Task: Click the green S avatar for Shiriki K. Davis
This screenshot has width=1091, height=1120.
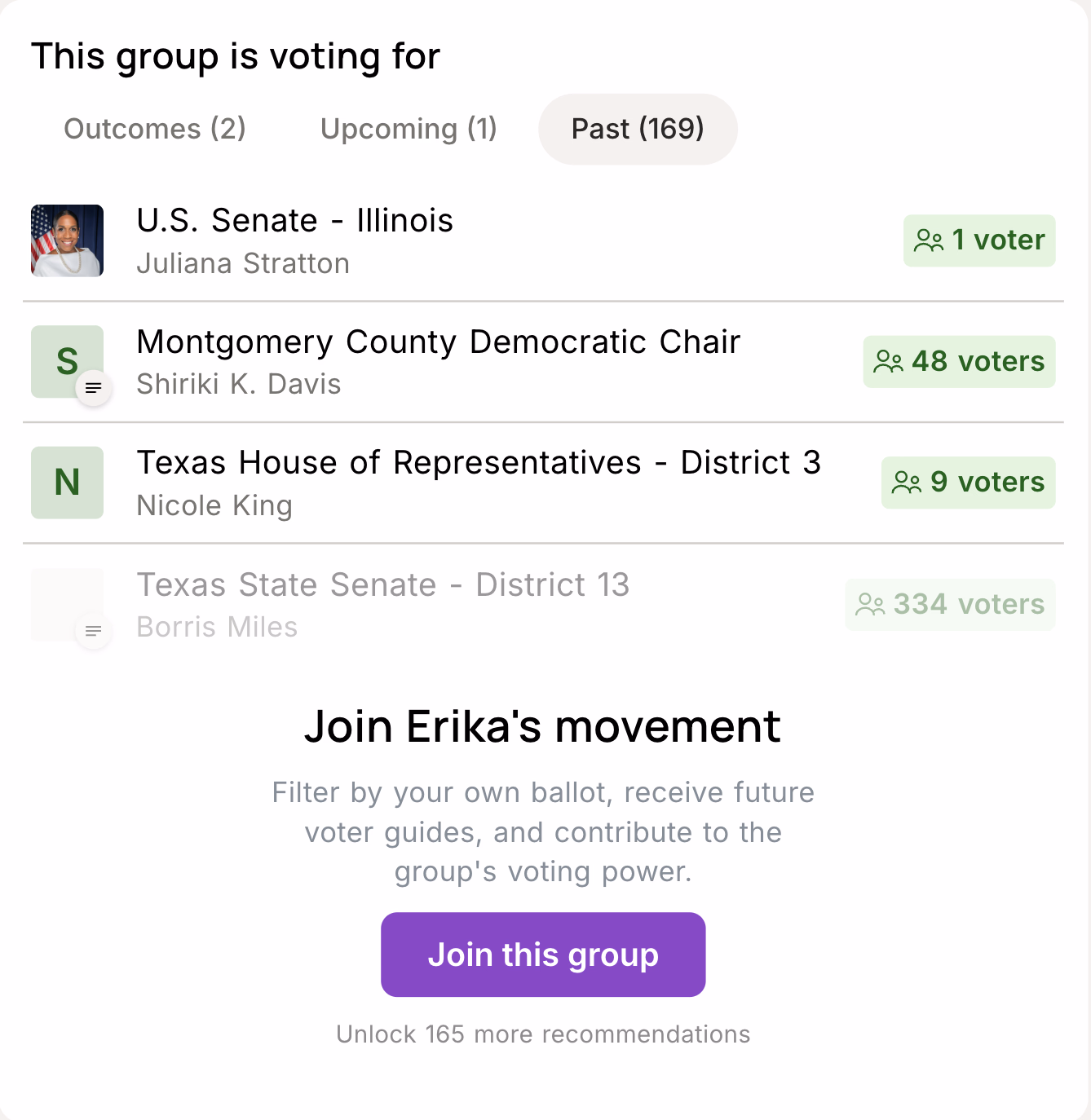Action: 67,361
